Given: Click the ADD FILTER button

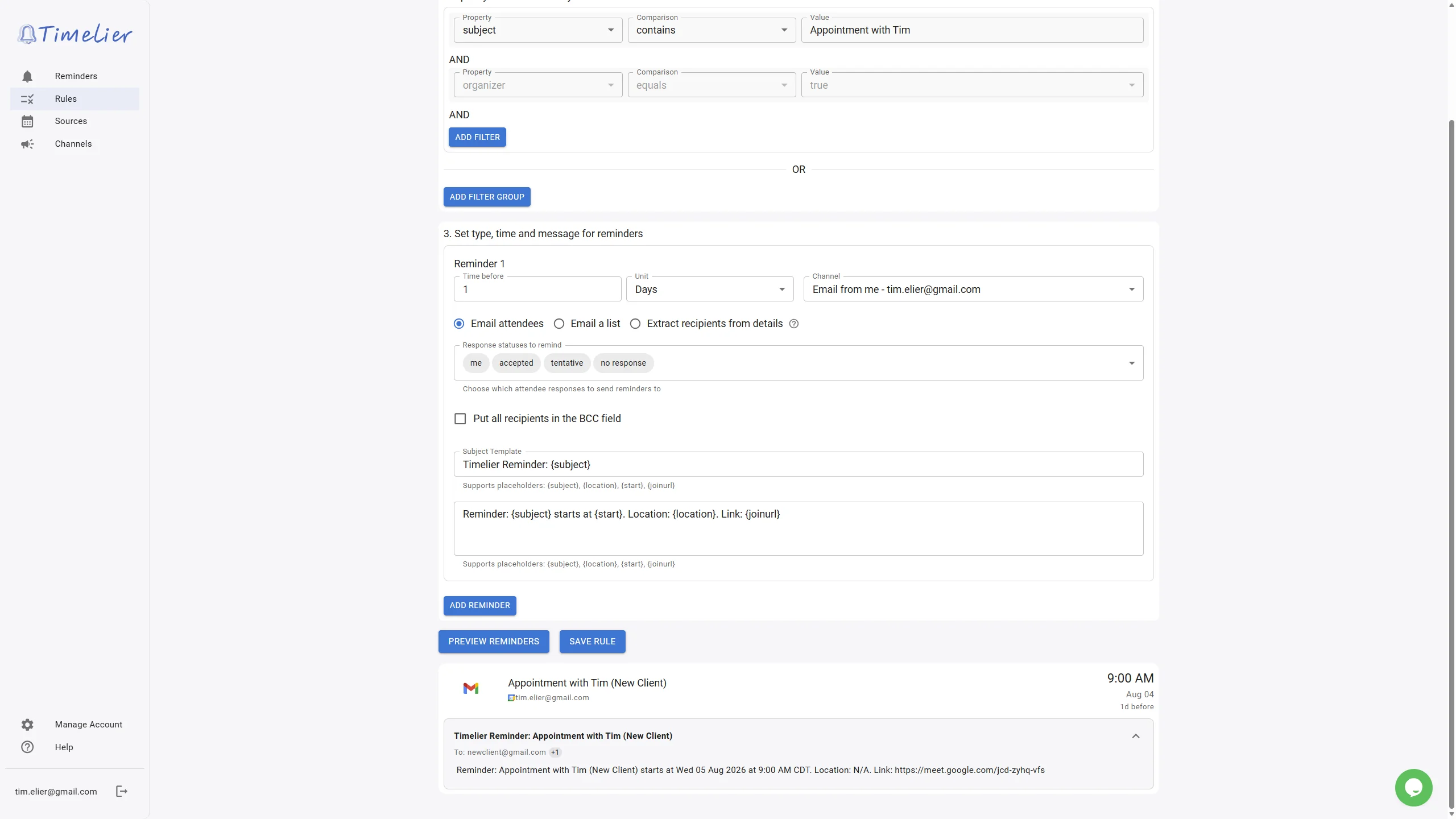Looking at the screenshot, I should point(477,137).
